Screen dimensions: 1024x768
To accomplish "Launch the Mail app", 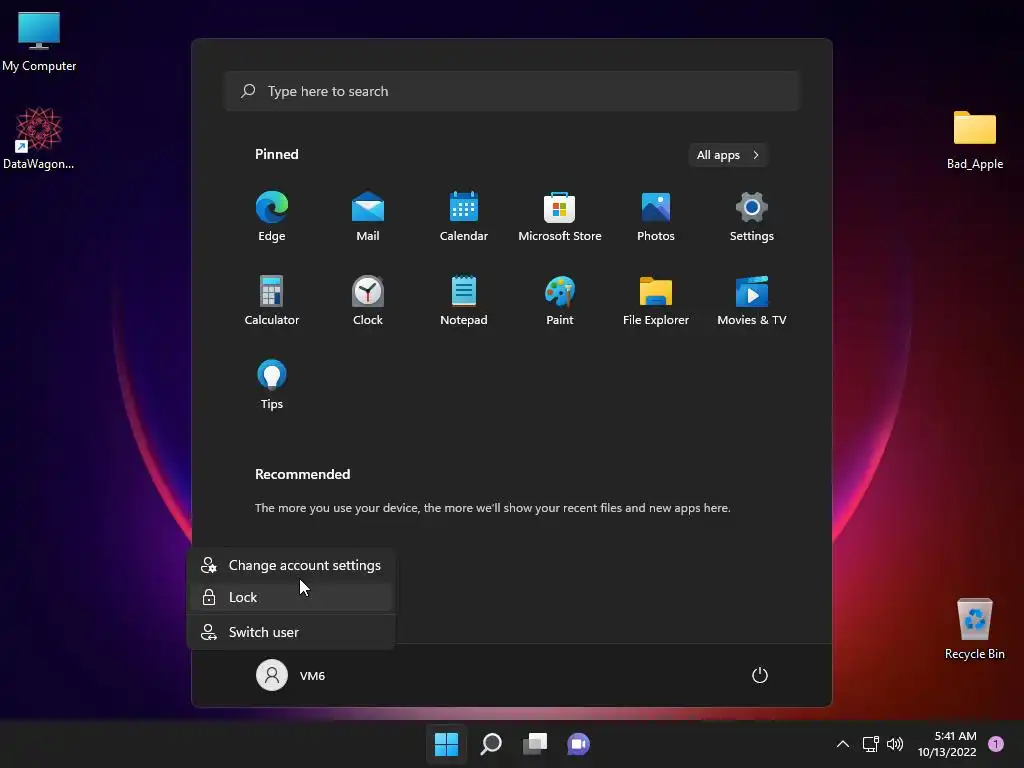I will 368,216.
